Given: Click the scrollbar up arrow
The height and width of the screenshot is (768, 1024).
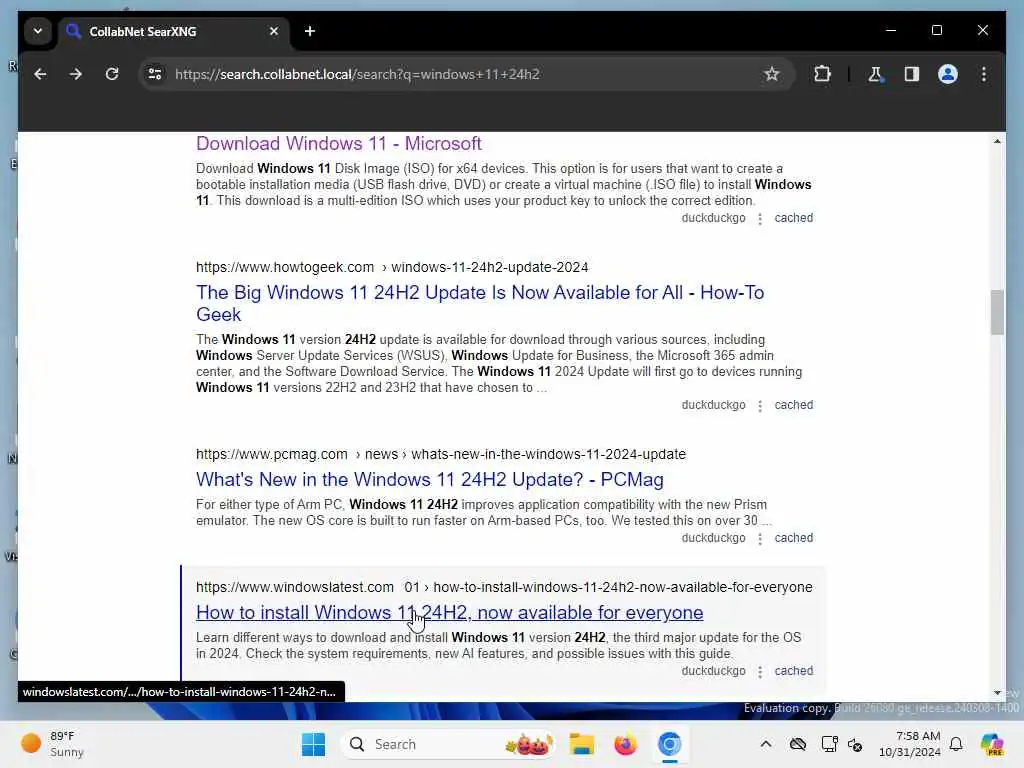Looking at the screenshot, I should [997, 141].
